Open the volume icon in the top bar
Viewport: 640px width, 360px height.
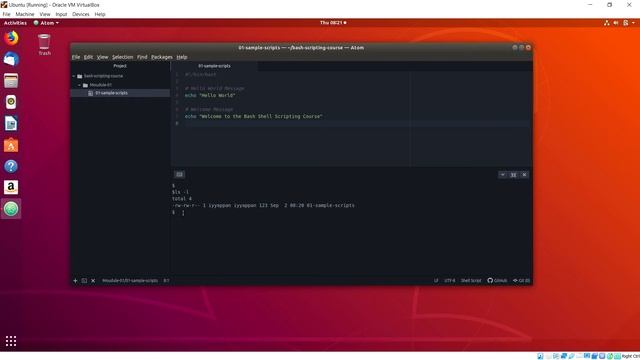(616, 23)
